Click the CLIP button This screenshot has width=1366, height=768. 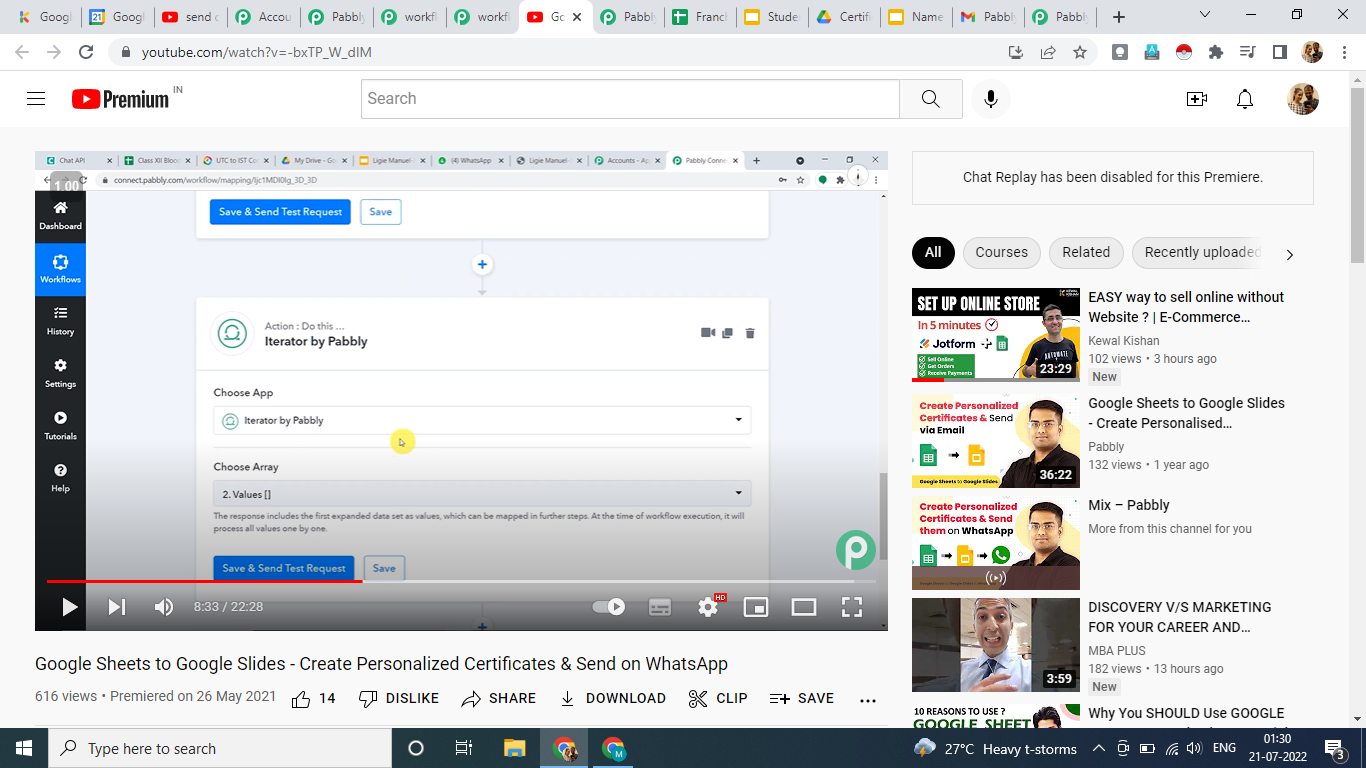(x=718, y=699)
